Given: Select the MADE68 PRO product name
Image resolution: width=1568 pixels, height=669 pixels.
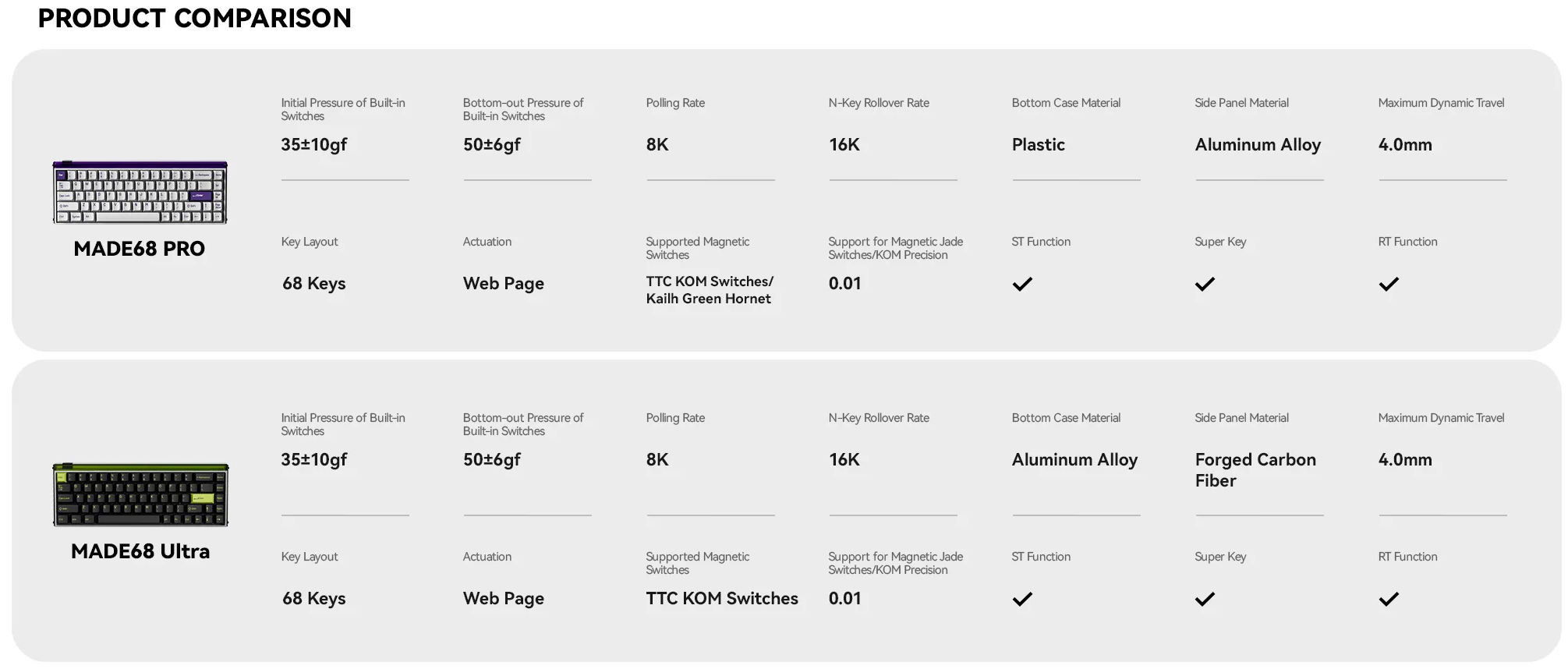Looking at the screenshot, I should coord(140,249).
